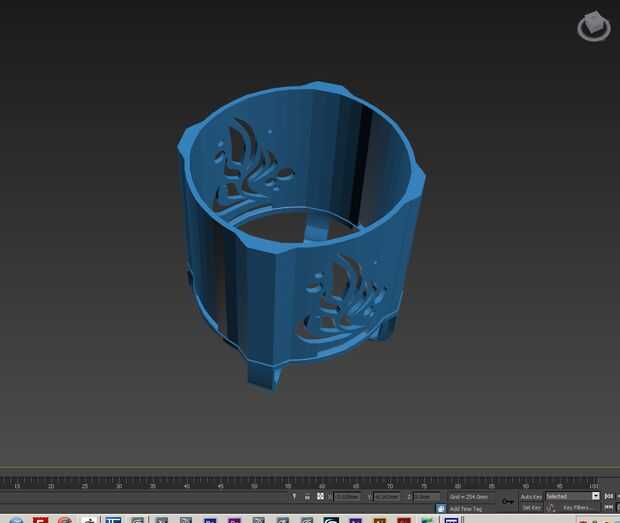Toggle Key Mode button below Go to Start
Viewport: 620px width, 523px height.
coord(609,507)
